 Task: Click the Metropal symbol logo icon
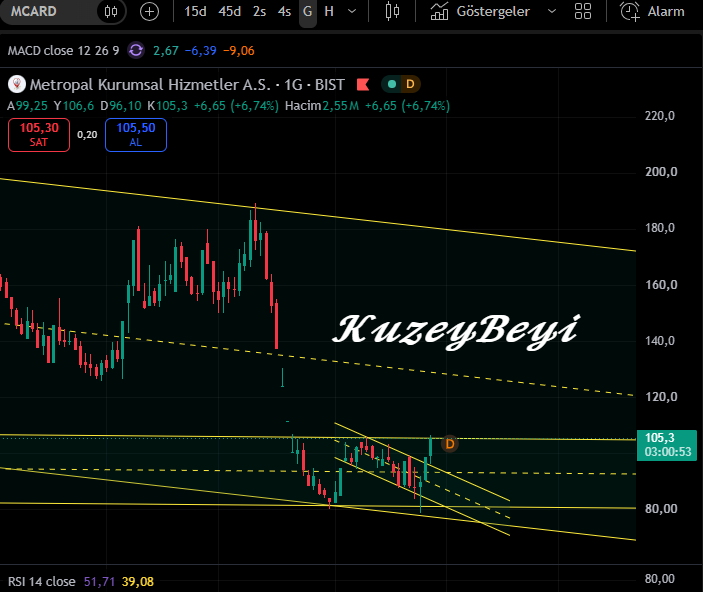click(17, 84)
